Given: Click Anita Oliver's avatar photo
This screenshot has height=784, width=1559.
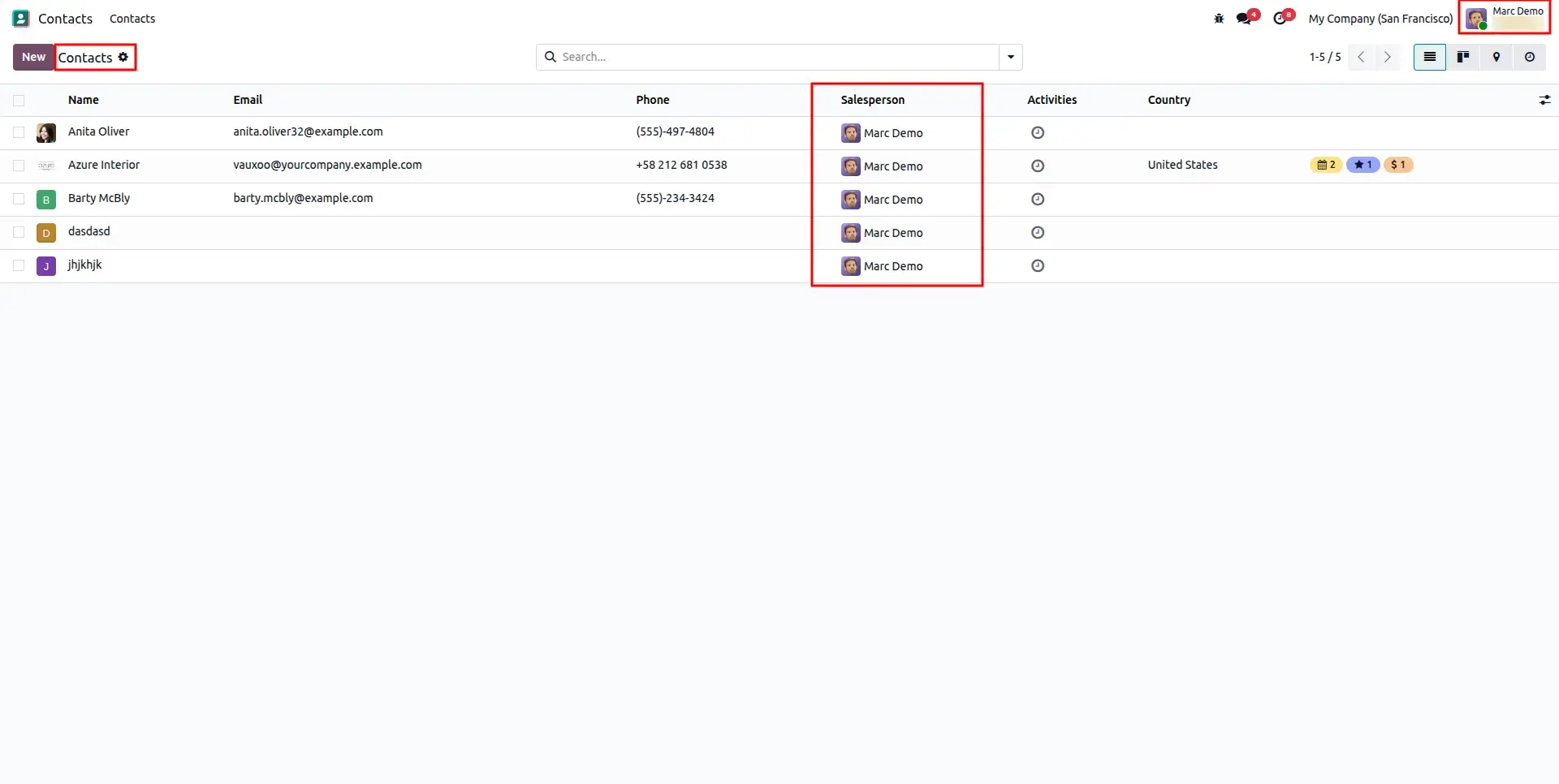Looking at the screenshot, I should [x=46, y=133].
